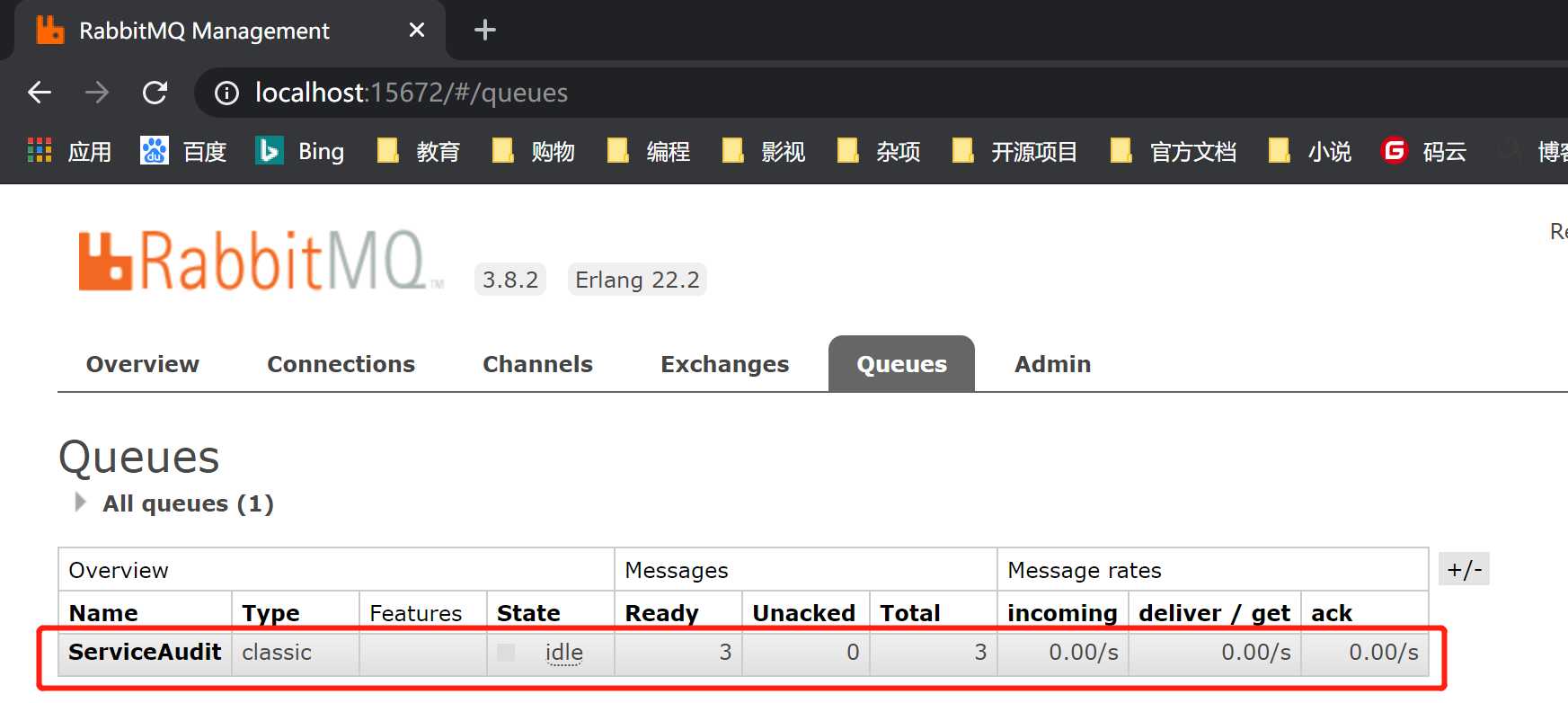Open the 影视 bookmark folder

pos(764,151)
